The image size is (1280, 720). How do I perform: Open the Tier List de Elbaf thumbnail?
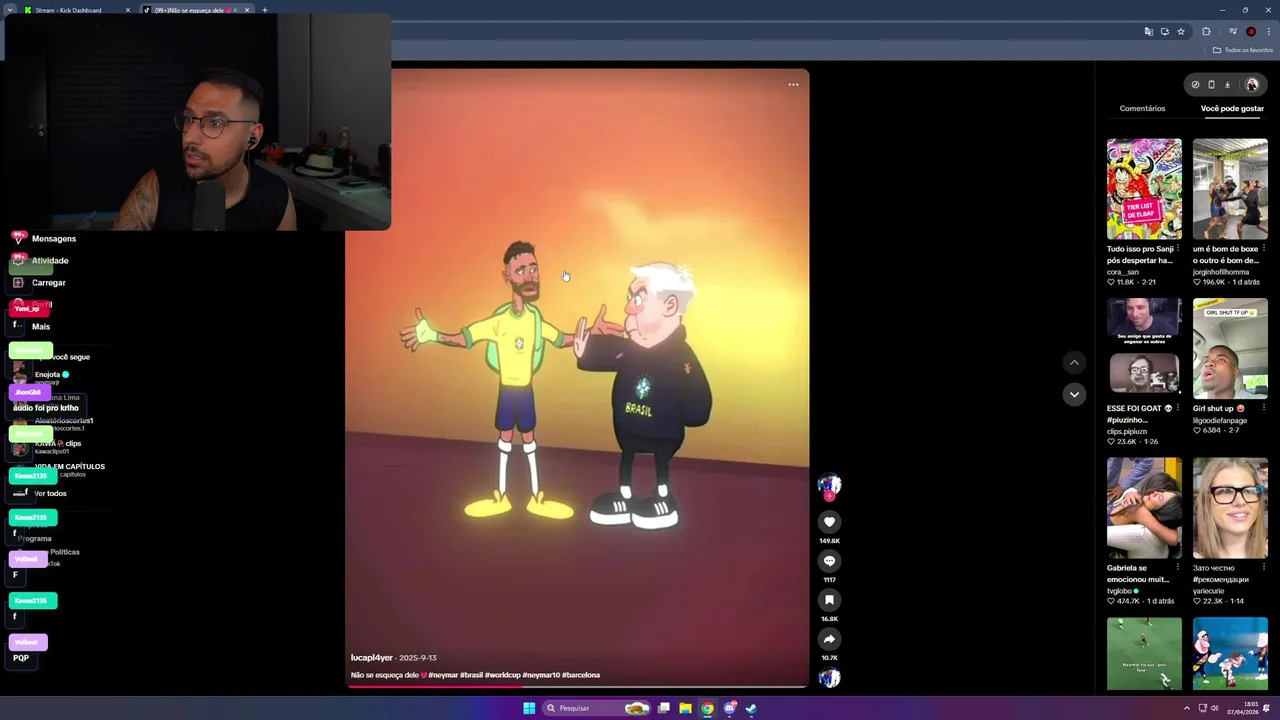1144,188
